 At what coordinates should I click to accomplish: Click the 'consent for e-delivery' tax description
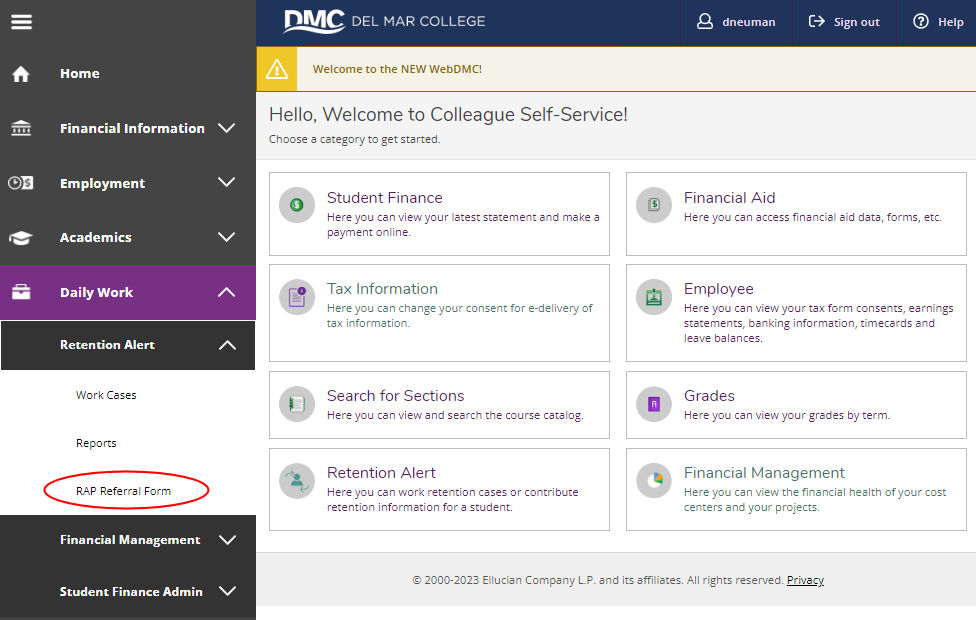point(460,316)
